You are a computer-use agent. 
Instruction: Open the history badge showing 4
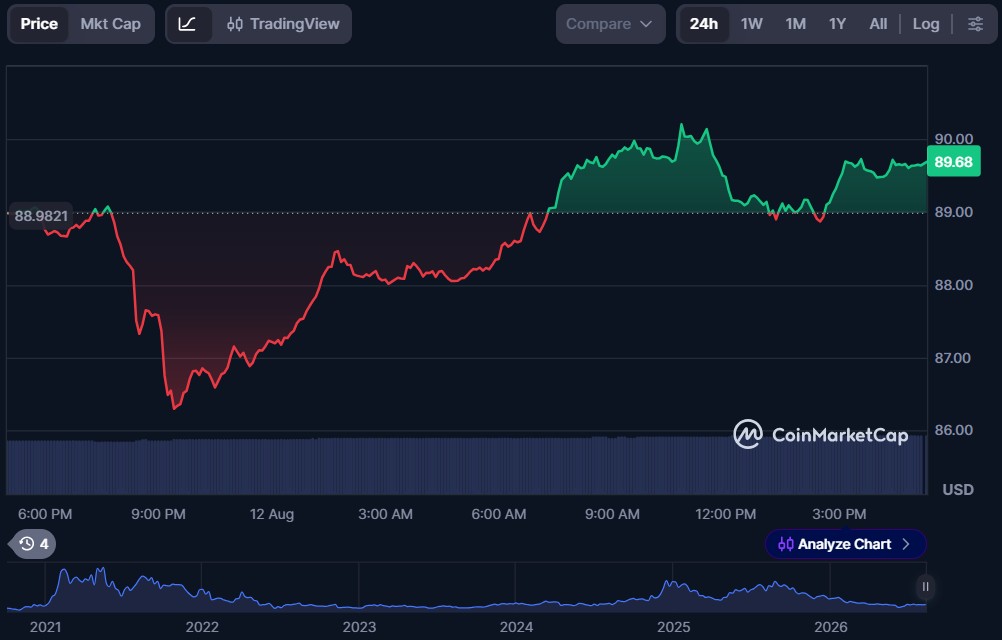(34, 544)
